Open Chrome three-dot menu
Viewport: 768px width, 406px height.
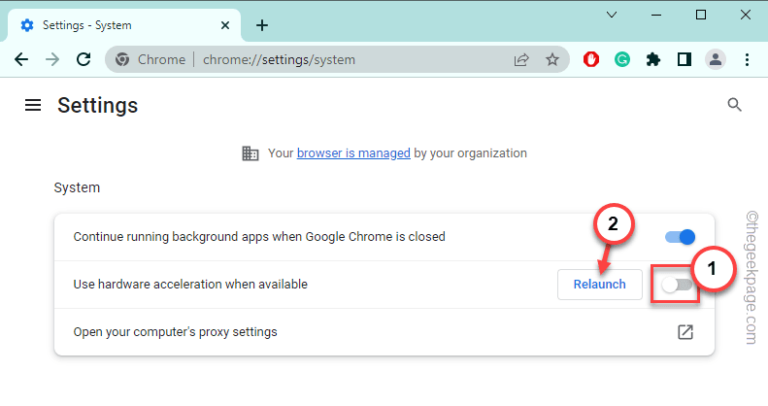coord(746,60)
